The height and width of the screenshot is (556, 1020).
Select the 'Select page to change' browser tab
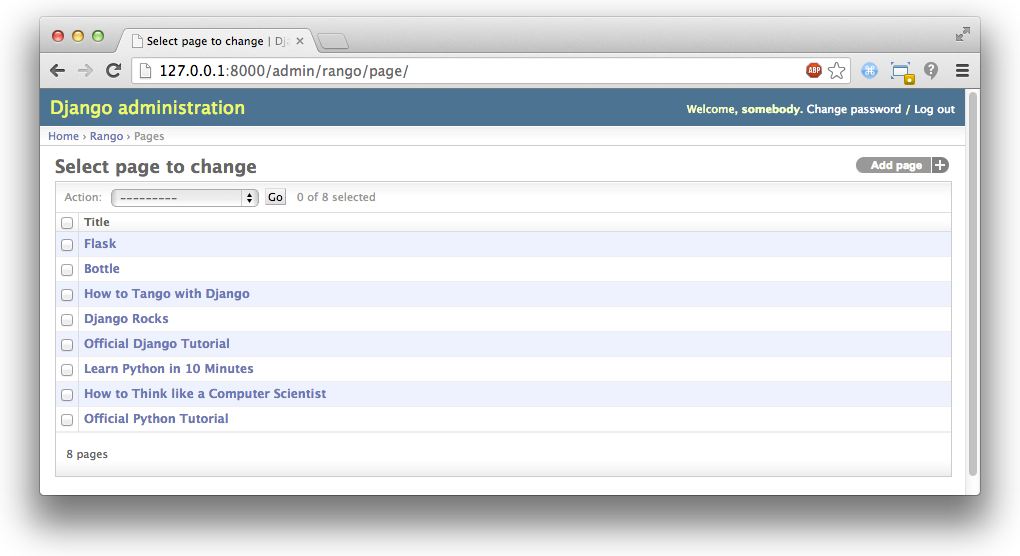[x=215, y=40]
